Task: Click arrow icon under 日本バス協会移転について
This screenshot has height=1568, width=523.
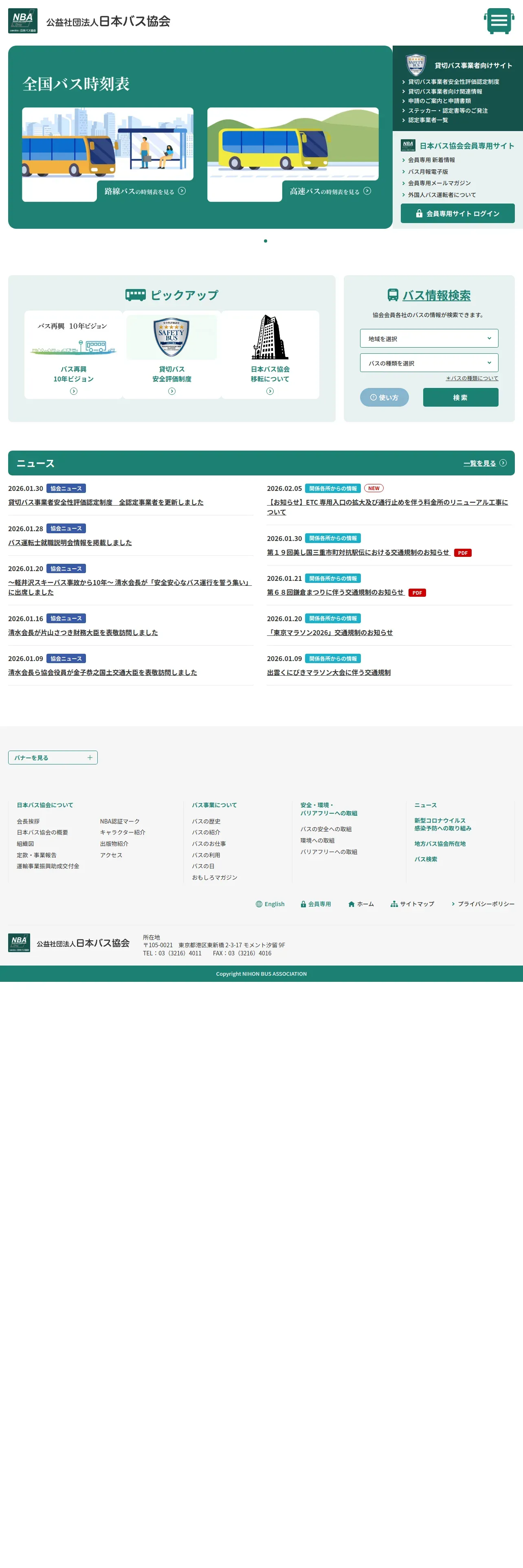Action: (x=270, y=392)
